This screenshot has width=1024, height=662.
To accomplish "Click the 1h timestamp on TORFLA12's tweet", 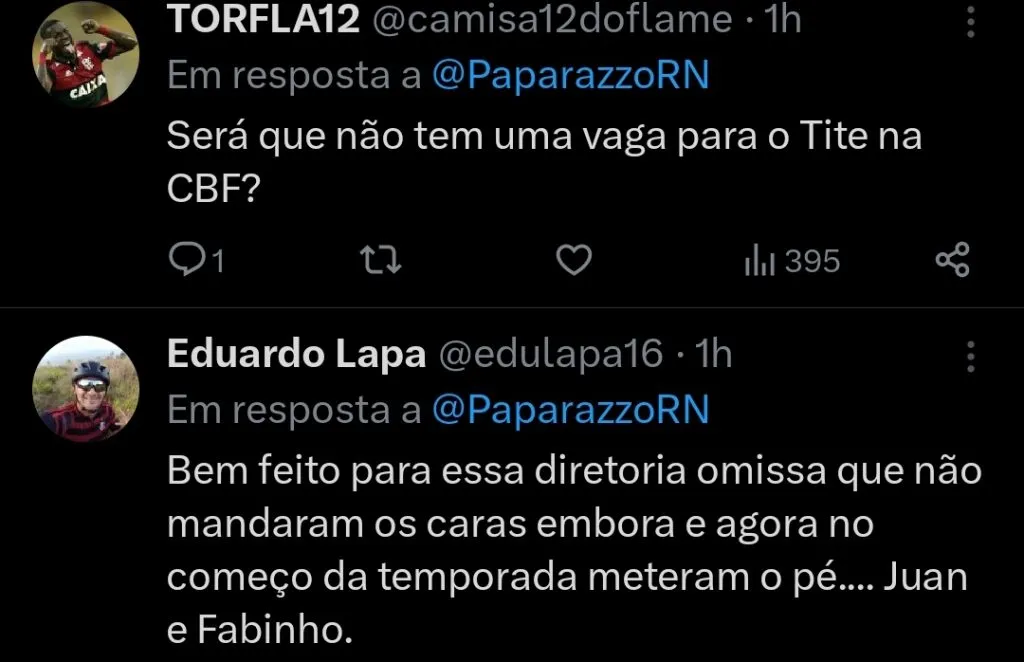I will coord(783,18).
